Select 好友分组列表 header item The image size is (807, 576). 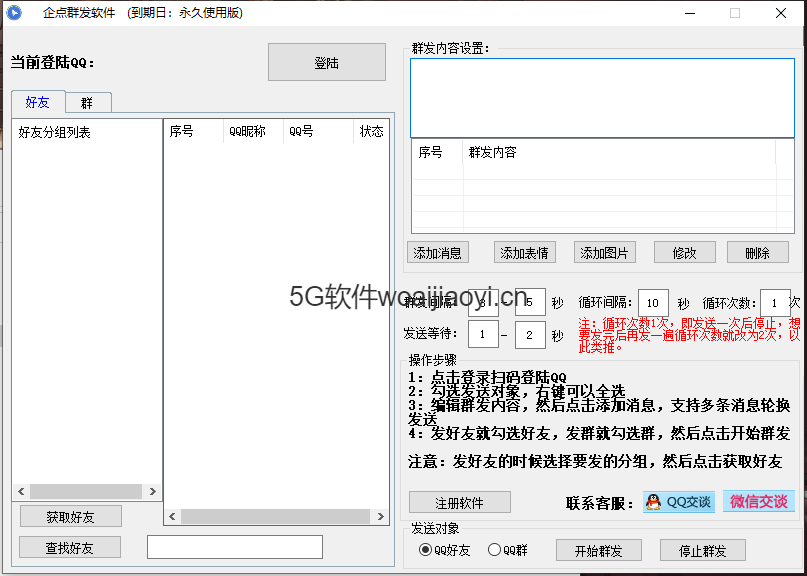(x=55, y=132)
